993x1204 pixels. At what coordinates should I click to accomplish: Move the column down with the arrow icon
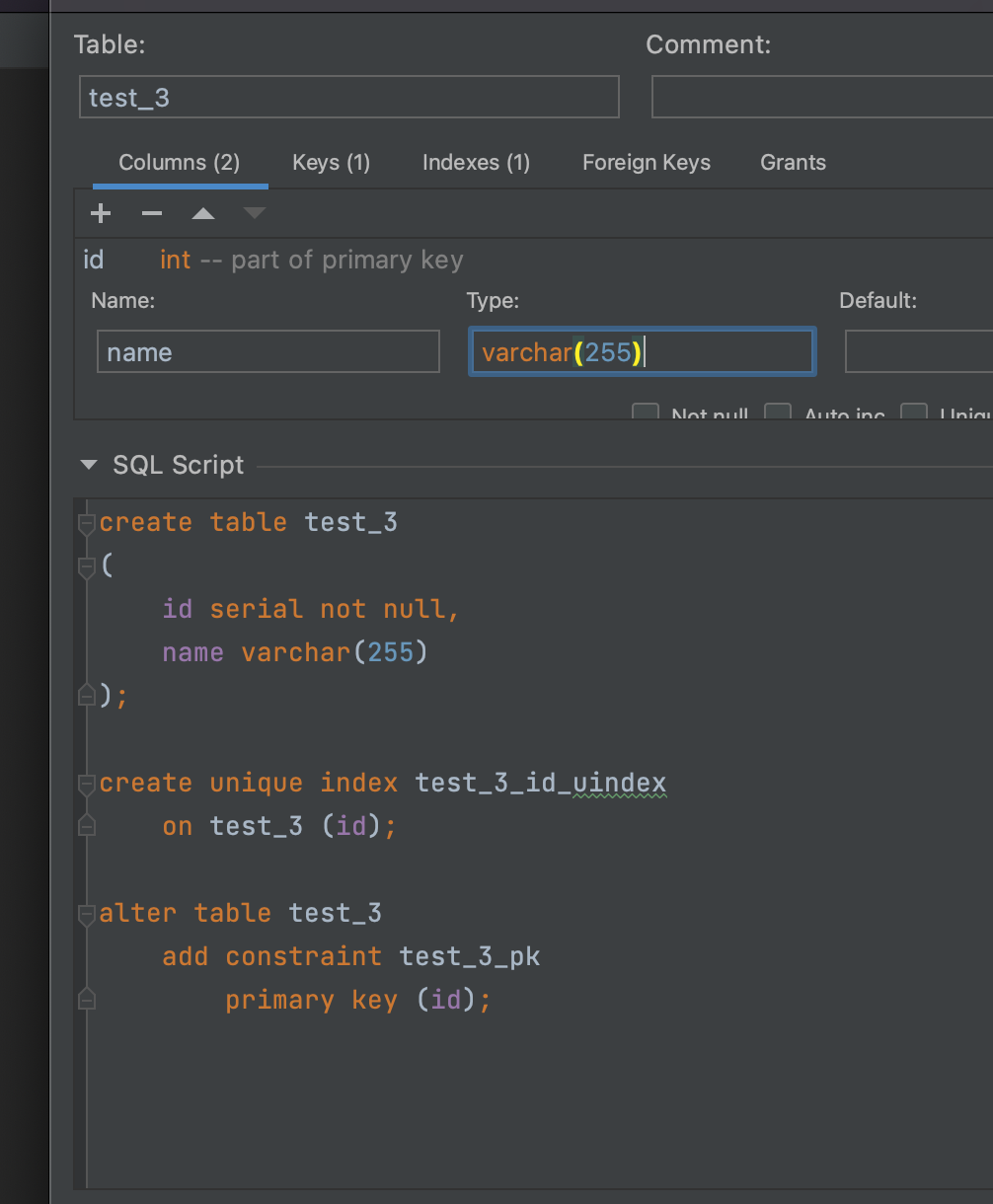[254, 213]
